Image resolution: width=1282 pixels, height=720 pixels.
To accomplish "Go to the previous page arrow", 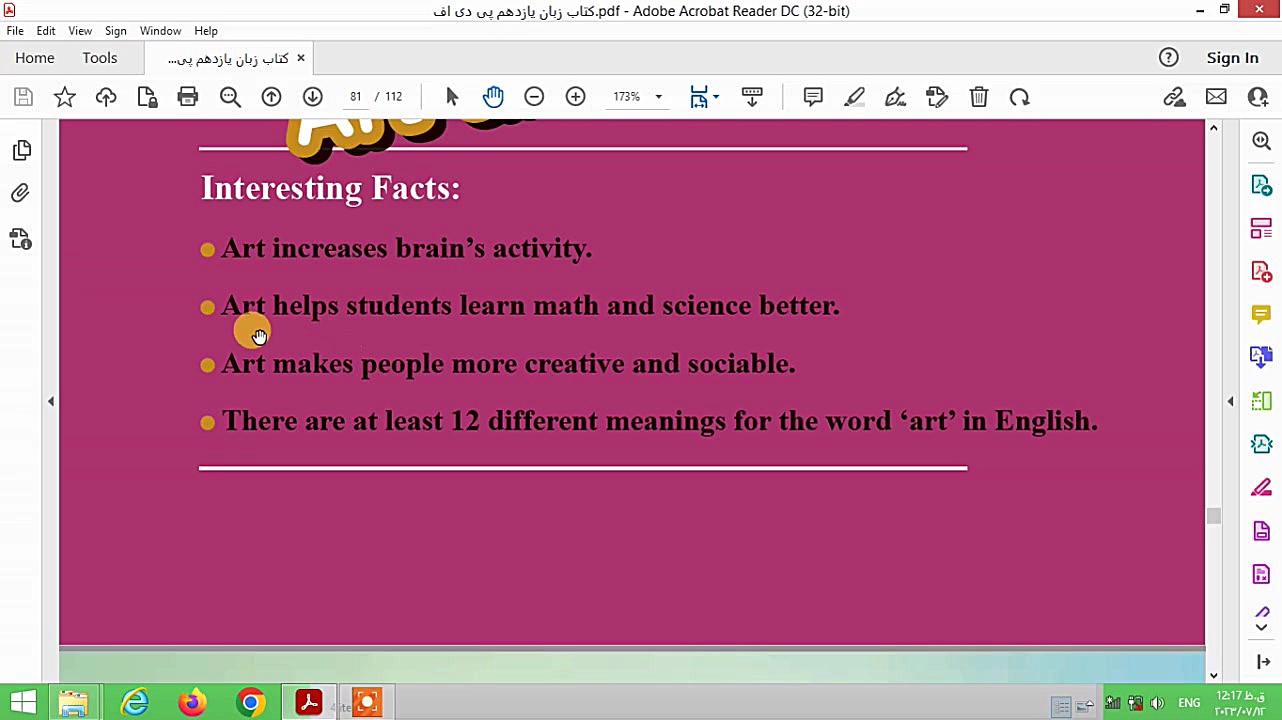I will 271,97.
